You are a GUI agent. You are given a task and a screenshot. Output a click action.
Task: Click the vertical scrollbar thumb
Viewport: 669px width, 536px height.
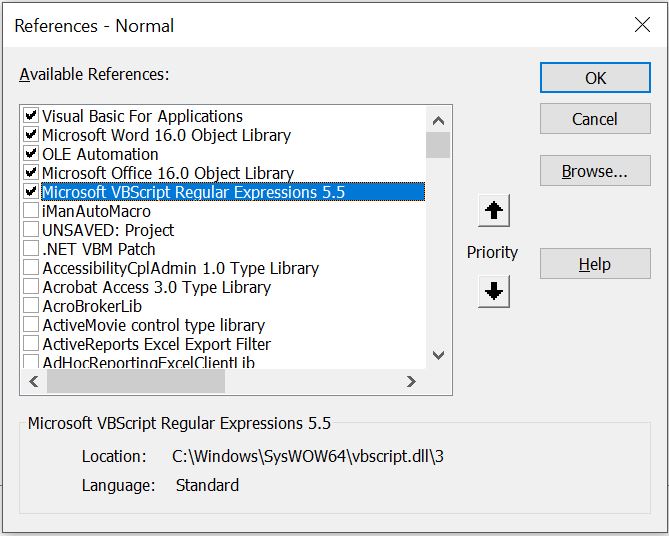pyautogui.click(x=438, y=145)
